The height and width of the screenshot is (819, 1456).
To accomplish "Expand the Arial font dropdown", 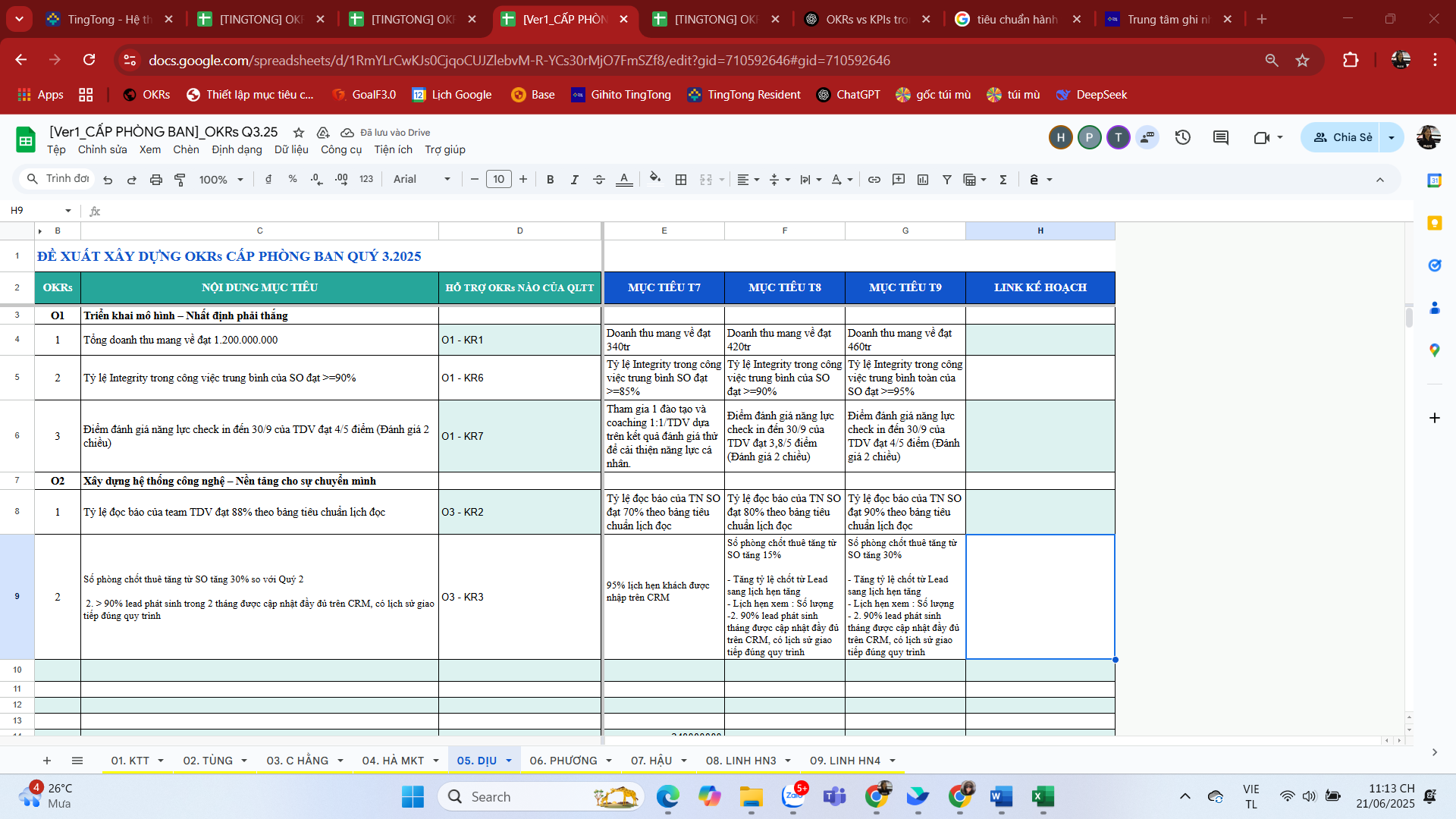I will [x=422, y=180].
